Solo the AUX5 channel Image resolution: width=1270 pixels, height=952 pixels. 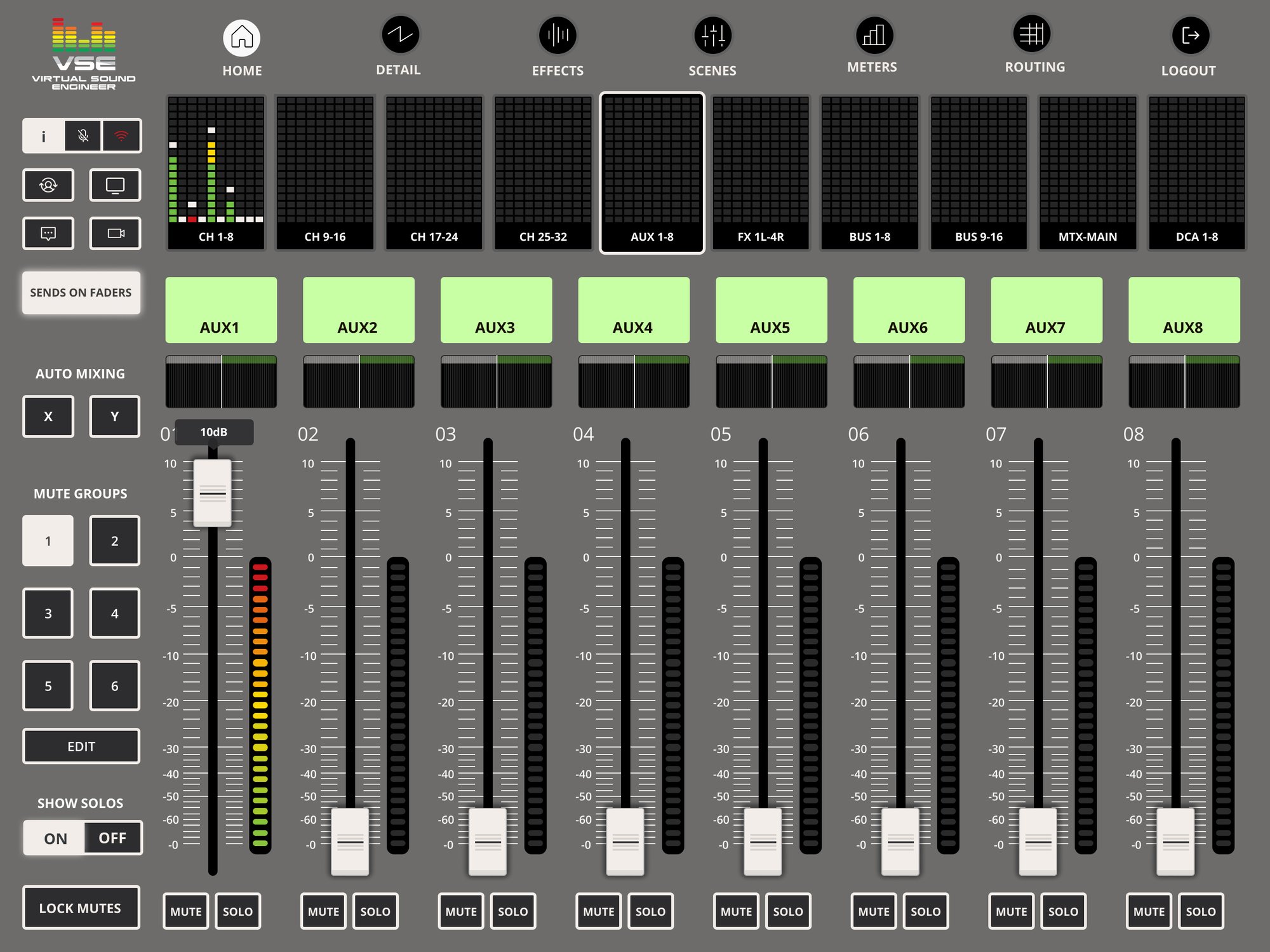787,911
